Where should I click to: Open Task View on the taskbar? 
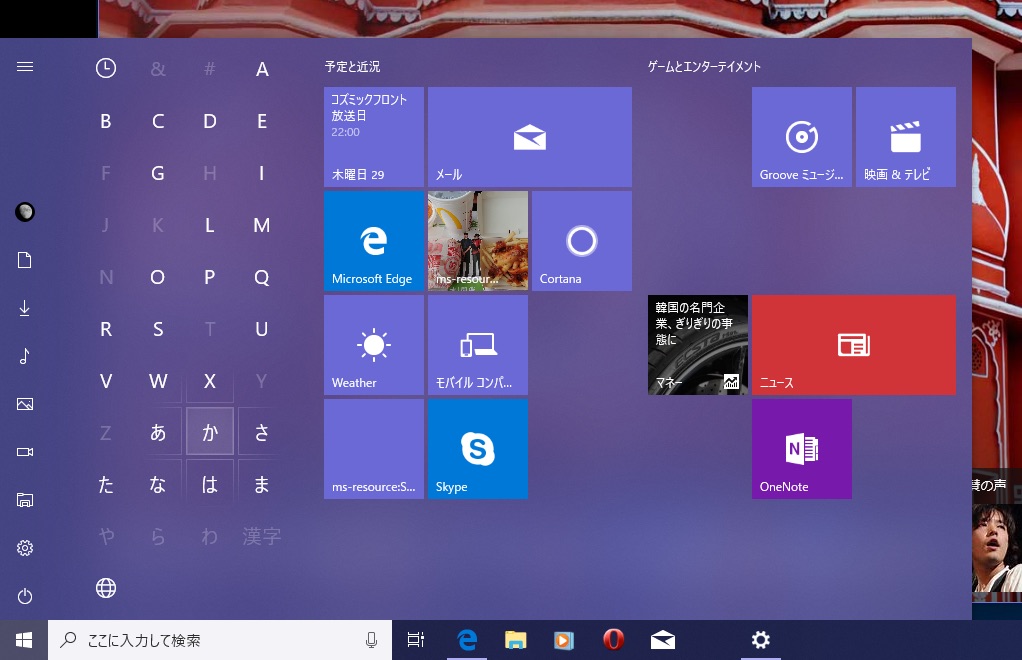[x=416, y=640]
